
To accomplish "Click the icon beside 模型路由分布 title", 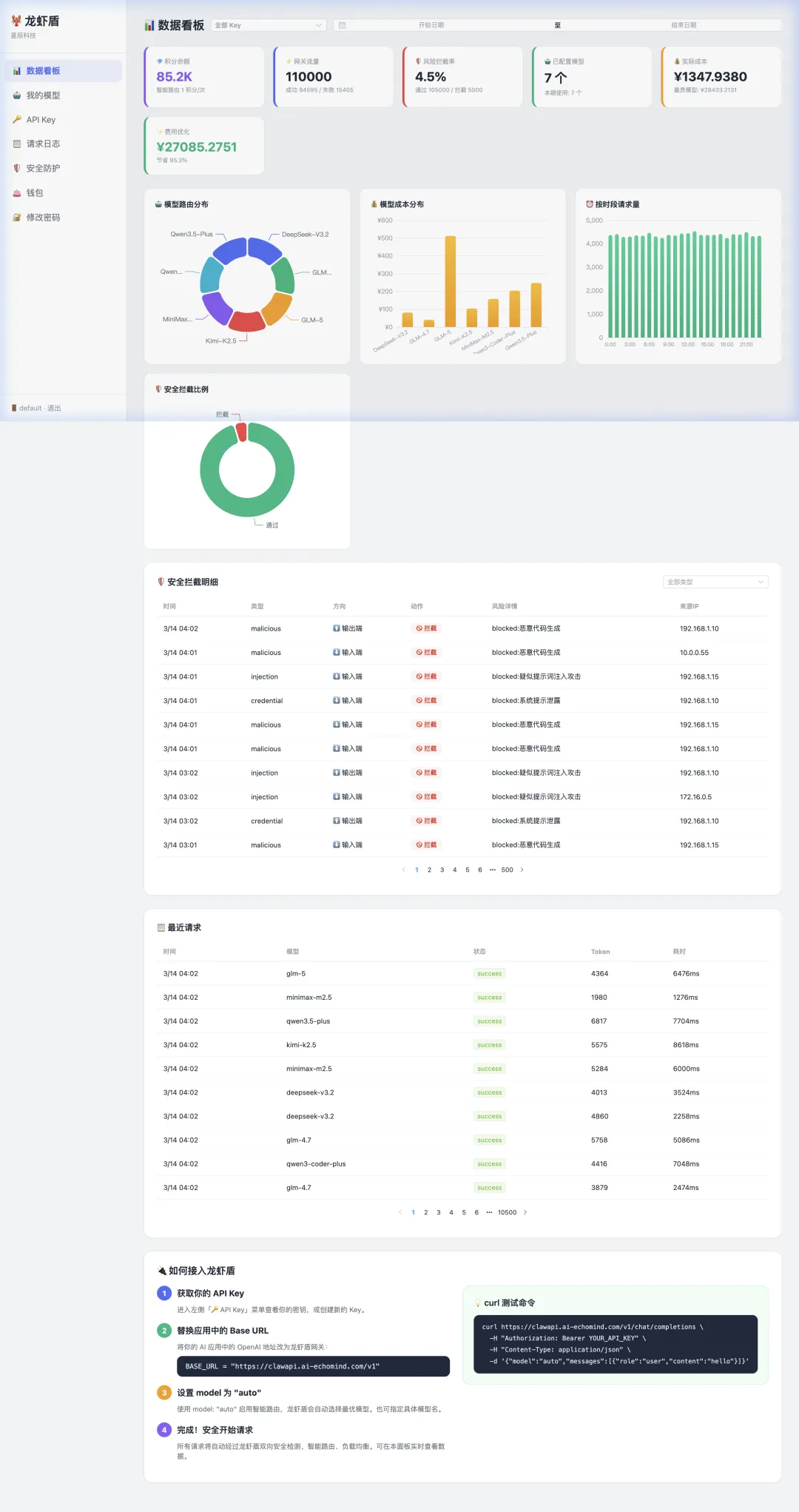I will pos(158,204).
